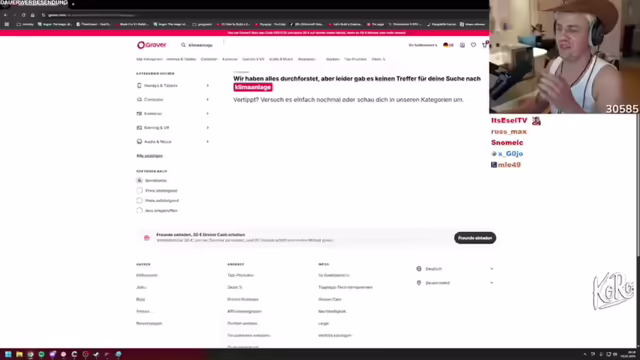Viewport: 640px width, 360px height.
Task: Focus the search field containing klimaanlage
Action: 201,45
